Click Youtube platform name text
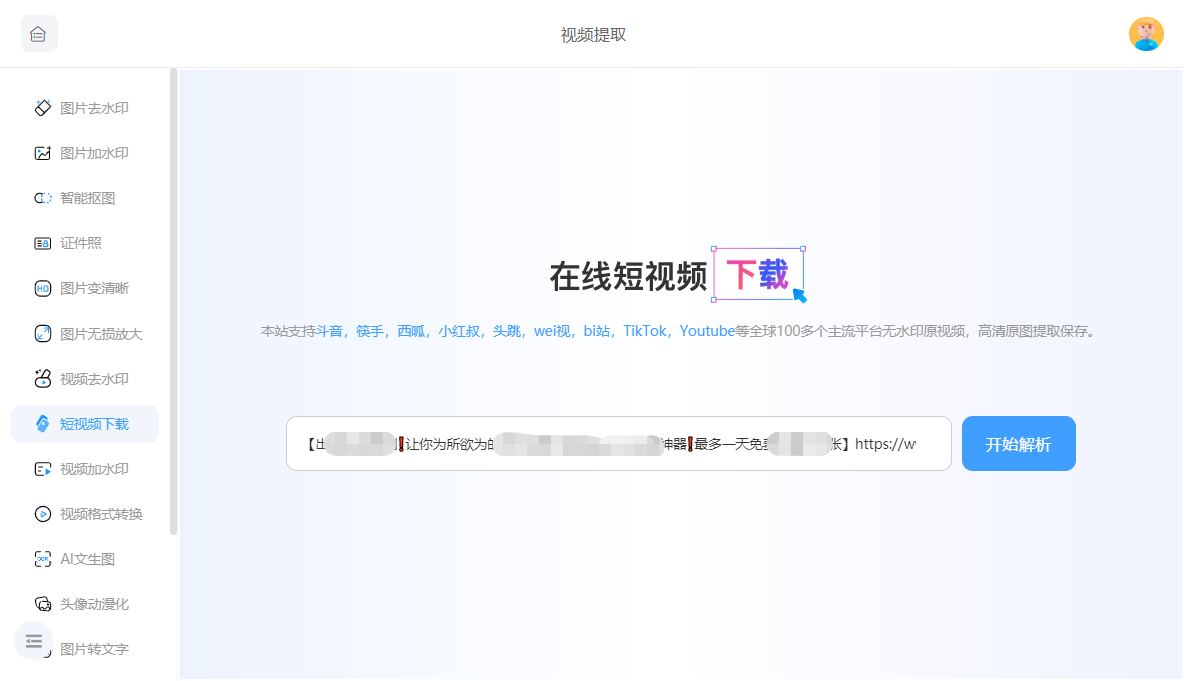Image resolution: width=1184 pixels, height=681 pixels. click(707, 331)
